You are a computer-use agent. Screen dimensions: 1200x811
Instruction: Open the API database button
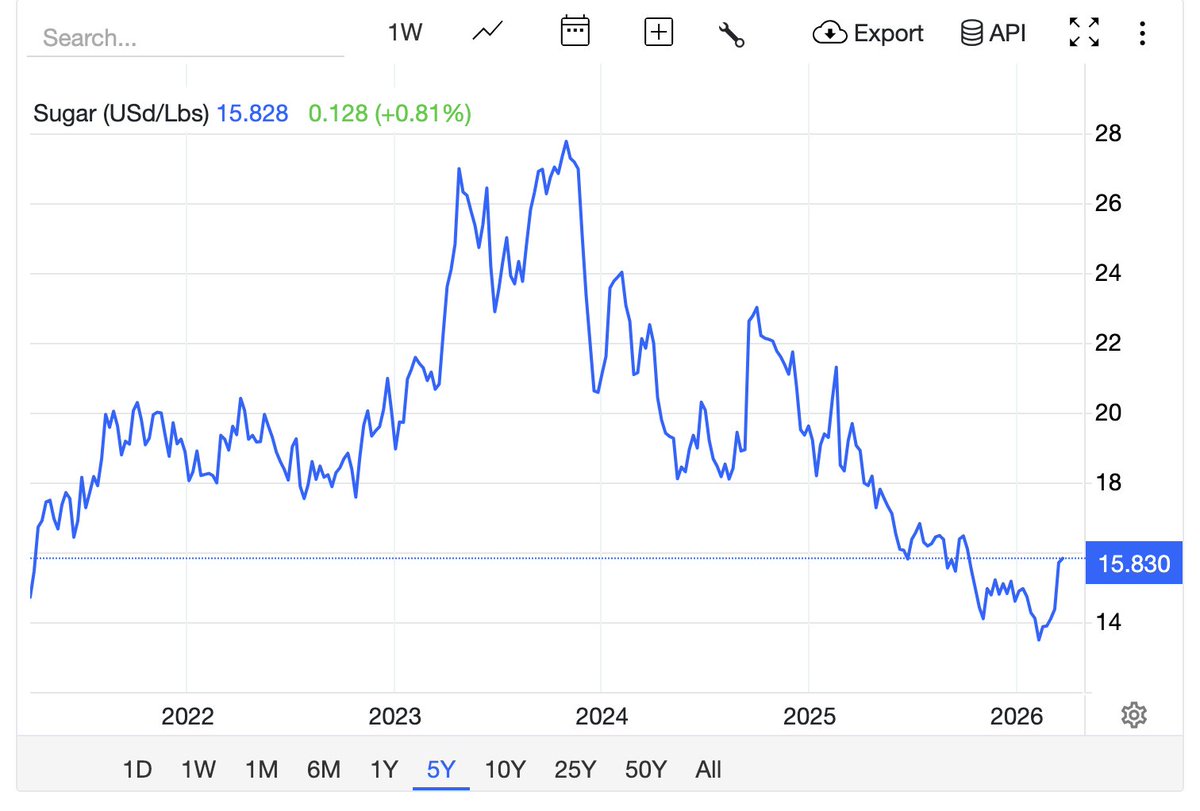tap(993, 33)
